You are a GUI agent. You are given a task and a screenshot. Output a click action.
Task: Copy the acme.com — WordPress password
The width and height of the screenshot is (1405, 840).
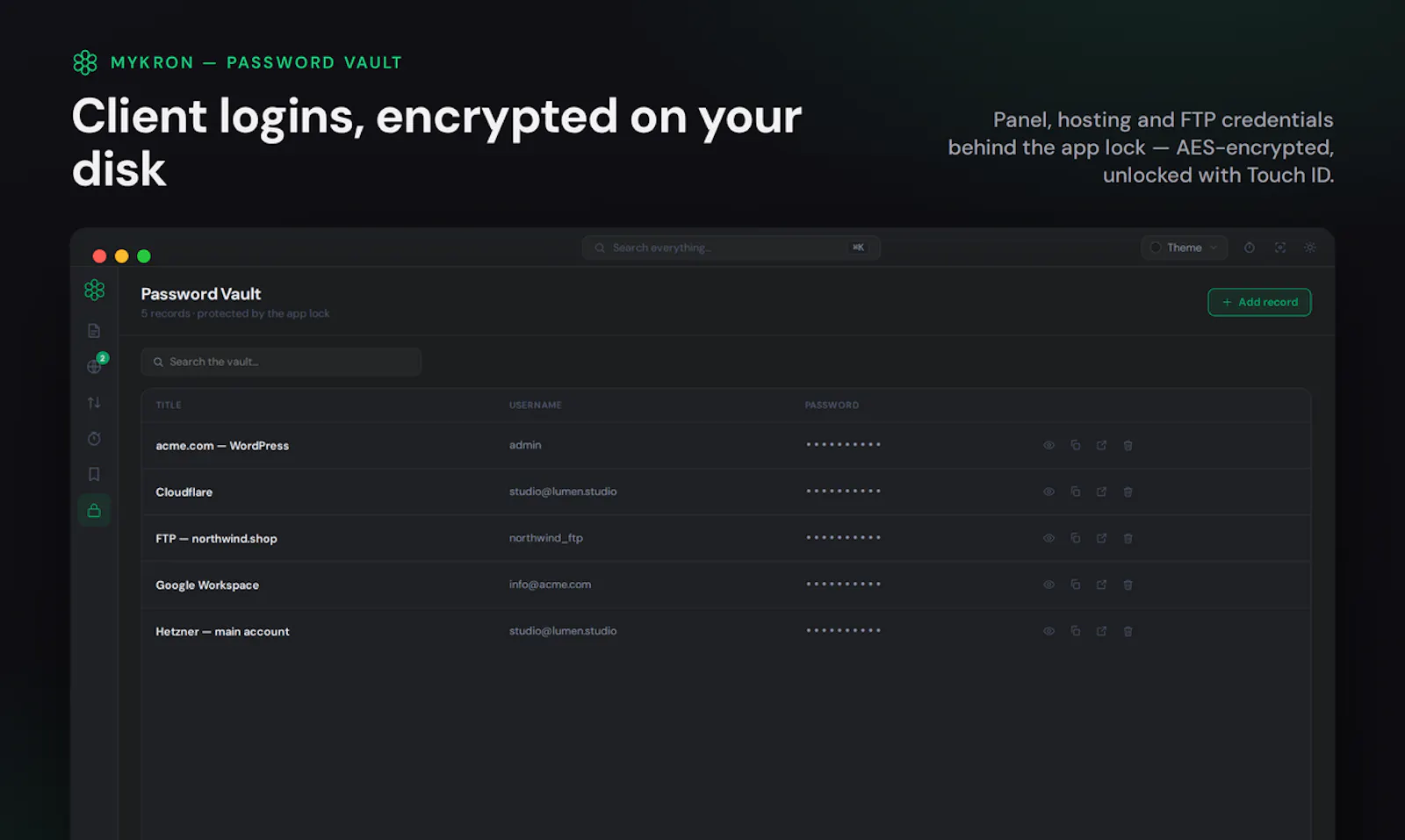click(1075, 445)
